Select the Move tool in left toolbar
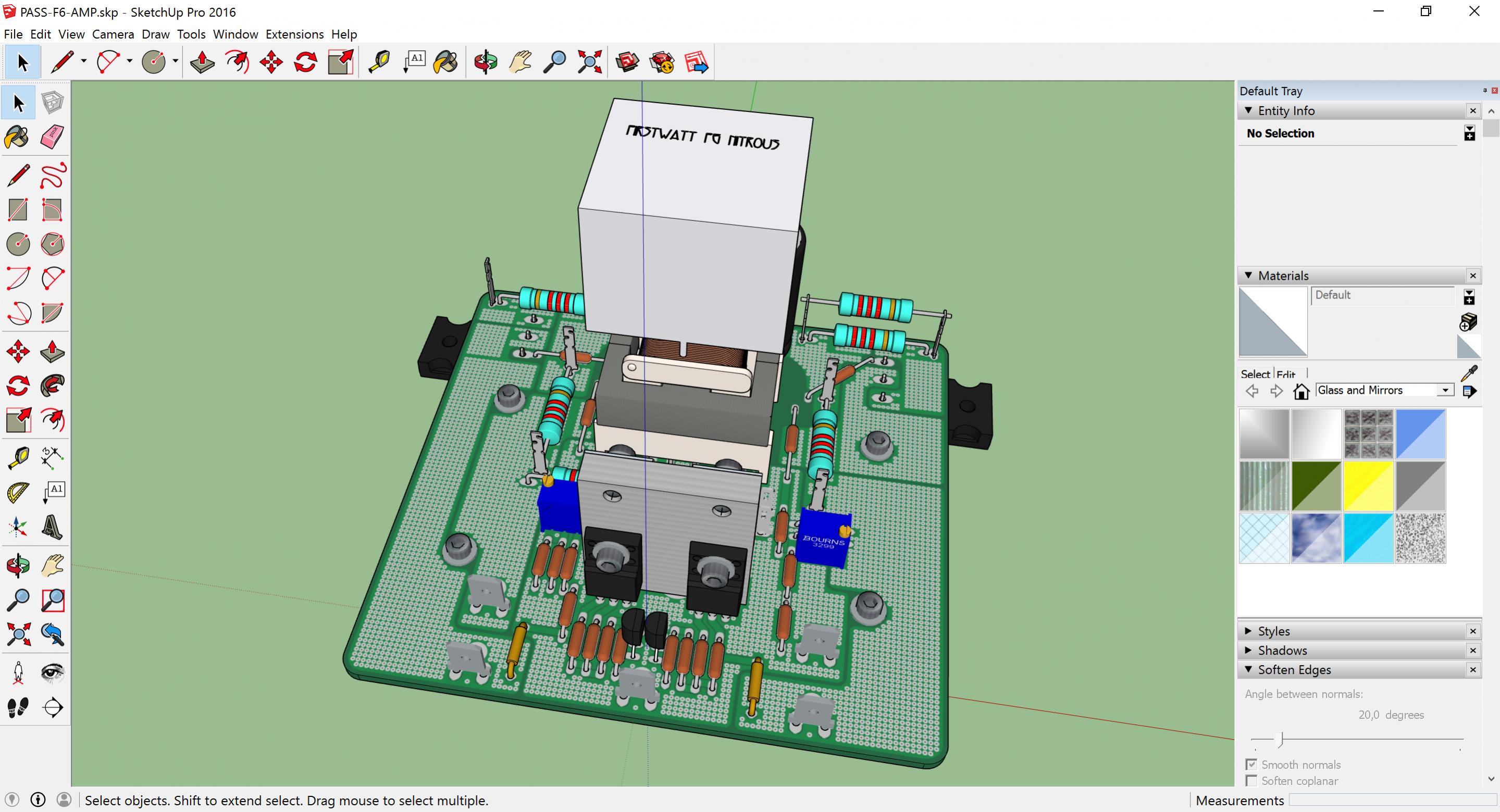Image resolution: width=1500 pixels, height=812 pixels. [18, 351]
